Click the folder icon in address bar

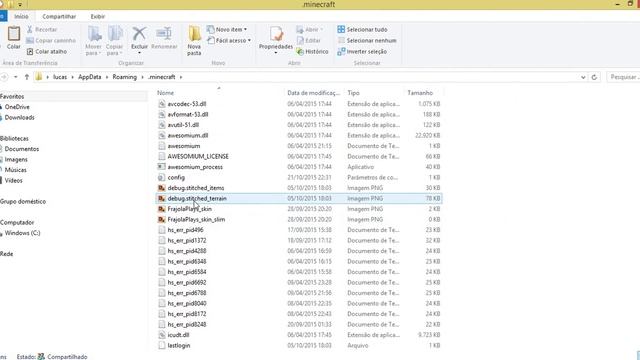(x=39, y=77)
